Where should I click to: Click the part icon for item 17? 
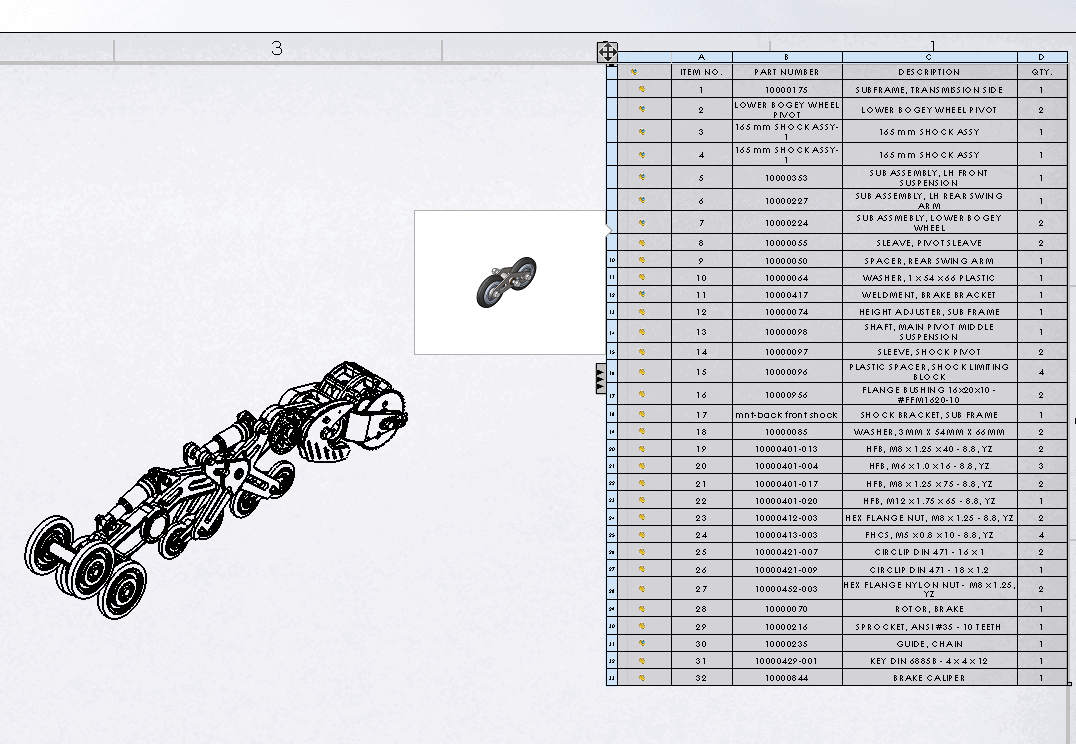(x=642, y=415)
